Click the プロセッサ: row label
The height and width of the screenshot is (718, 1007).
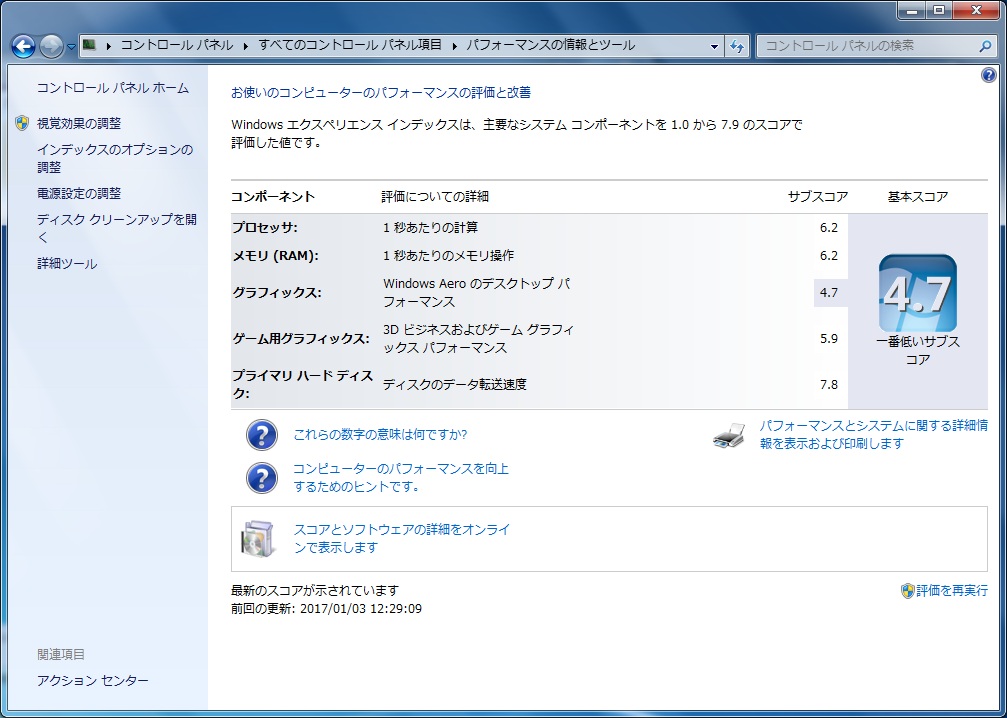[265, 228]
